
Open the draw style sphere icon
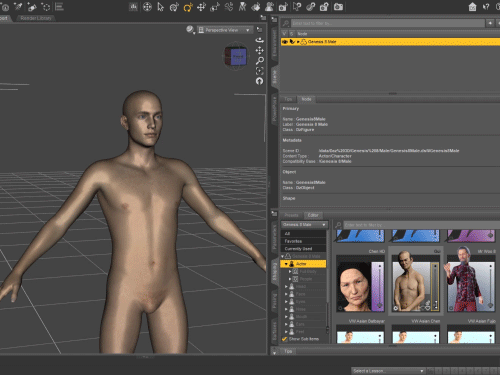coord(190,30)
